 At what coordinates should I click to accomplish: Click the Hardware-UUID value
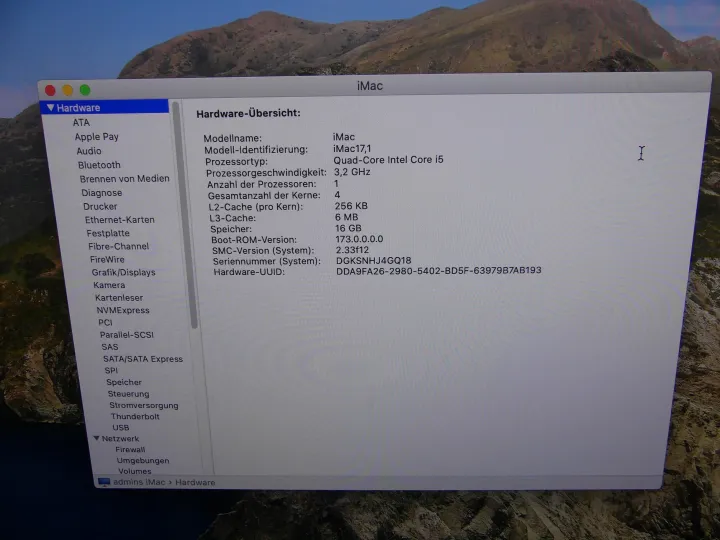(x=439, y=270)
